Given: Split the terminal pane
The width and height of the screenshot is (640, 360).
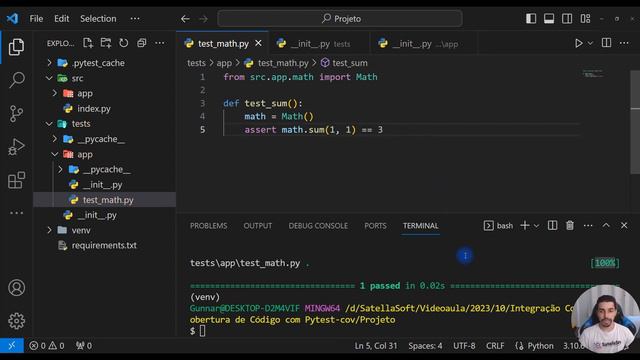Looking at the screenshot, I should coord(552,225).
